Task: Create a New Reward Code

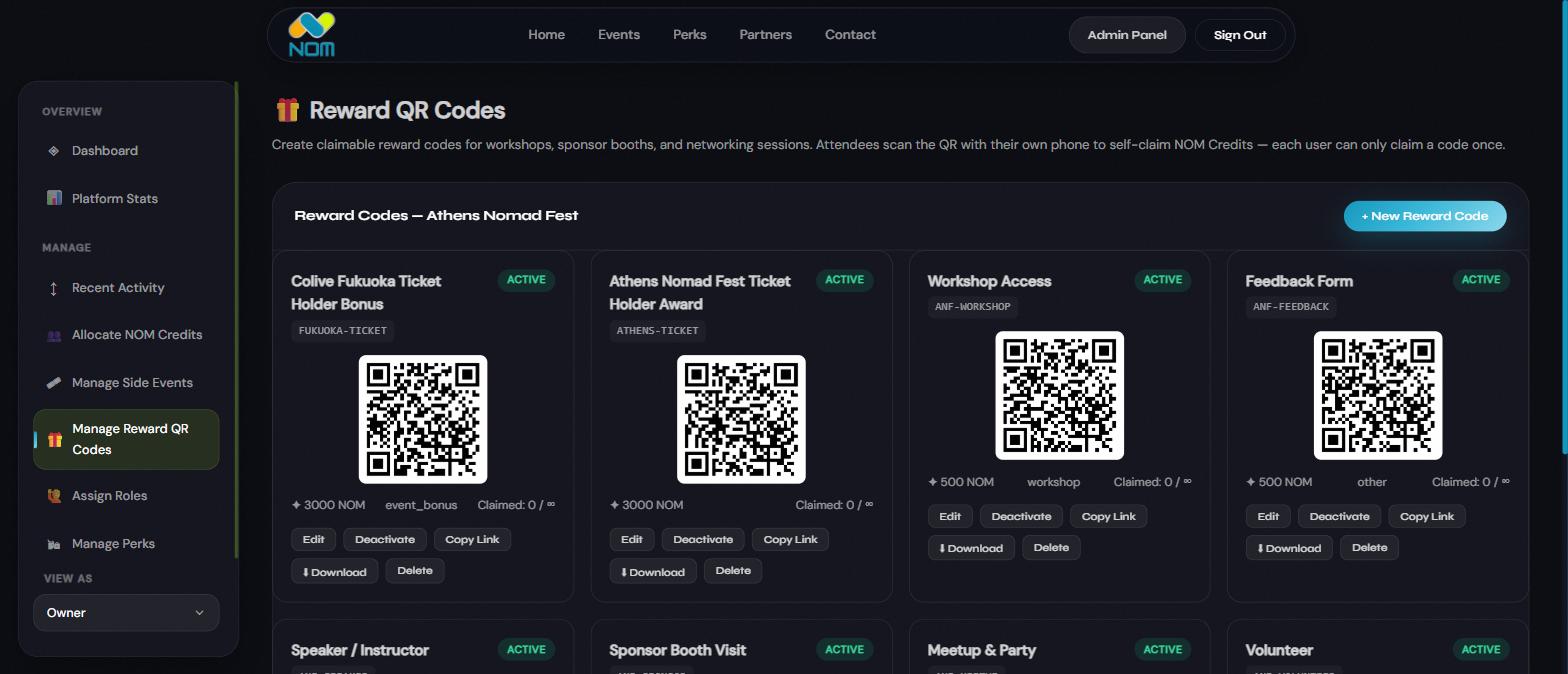Action: click(x=1425, y=216)
